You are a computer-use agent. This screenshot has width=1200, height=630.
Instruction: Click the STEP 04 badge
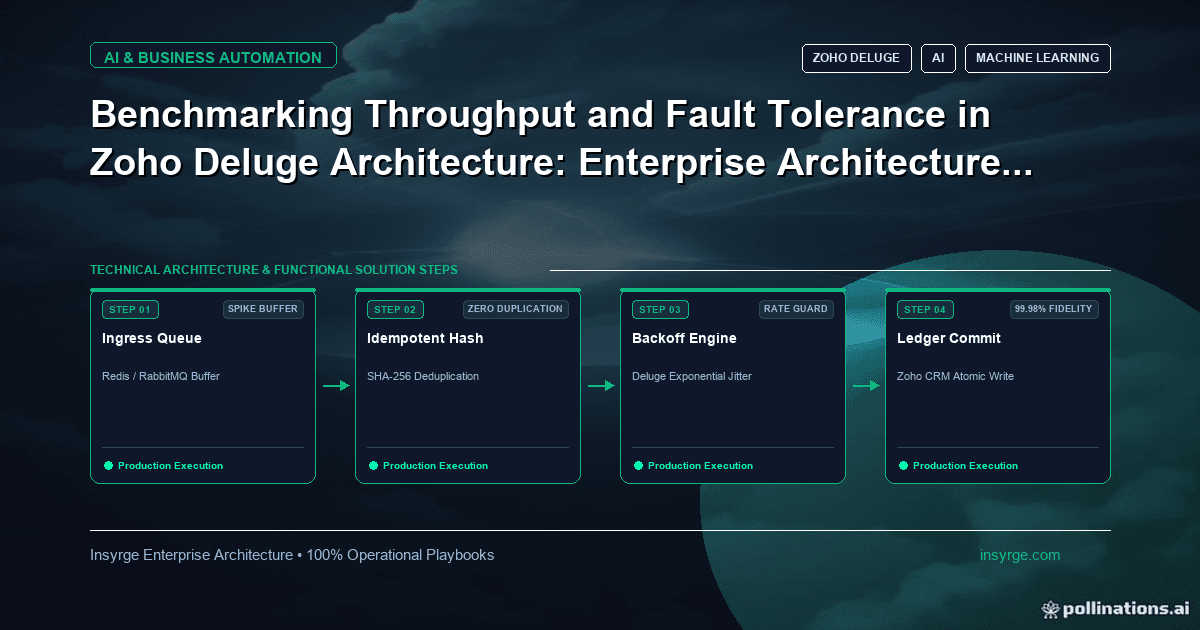pyautogui.click(x=925, y=310)
